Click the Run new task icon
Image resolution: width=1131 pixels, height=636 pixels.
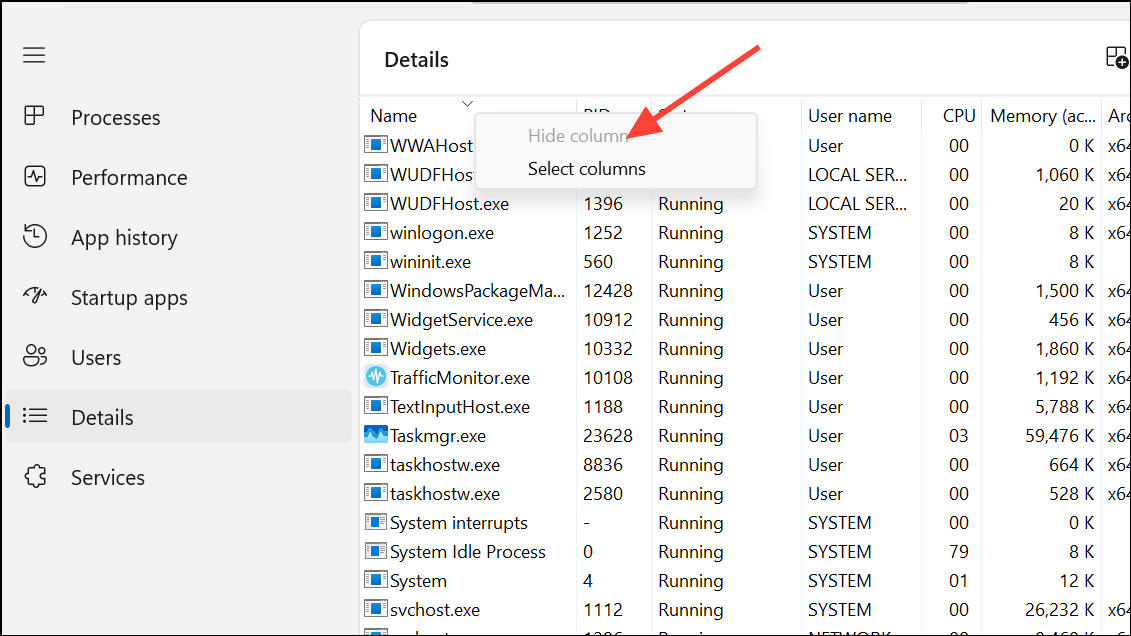[x=1116, y=57]
